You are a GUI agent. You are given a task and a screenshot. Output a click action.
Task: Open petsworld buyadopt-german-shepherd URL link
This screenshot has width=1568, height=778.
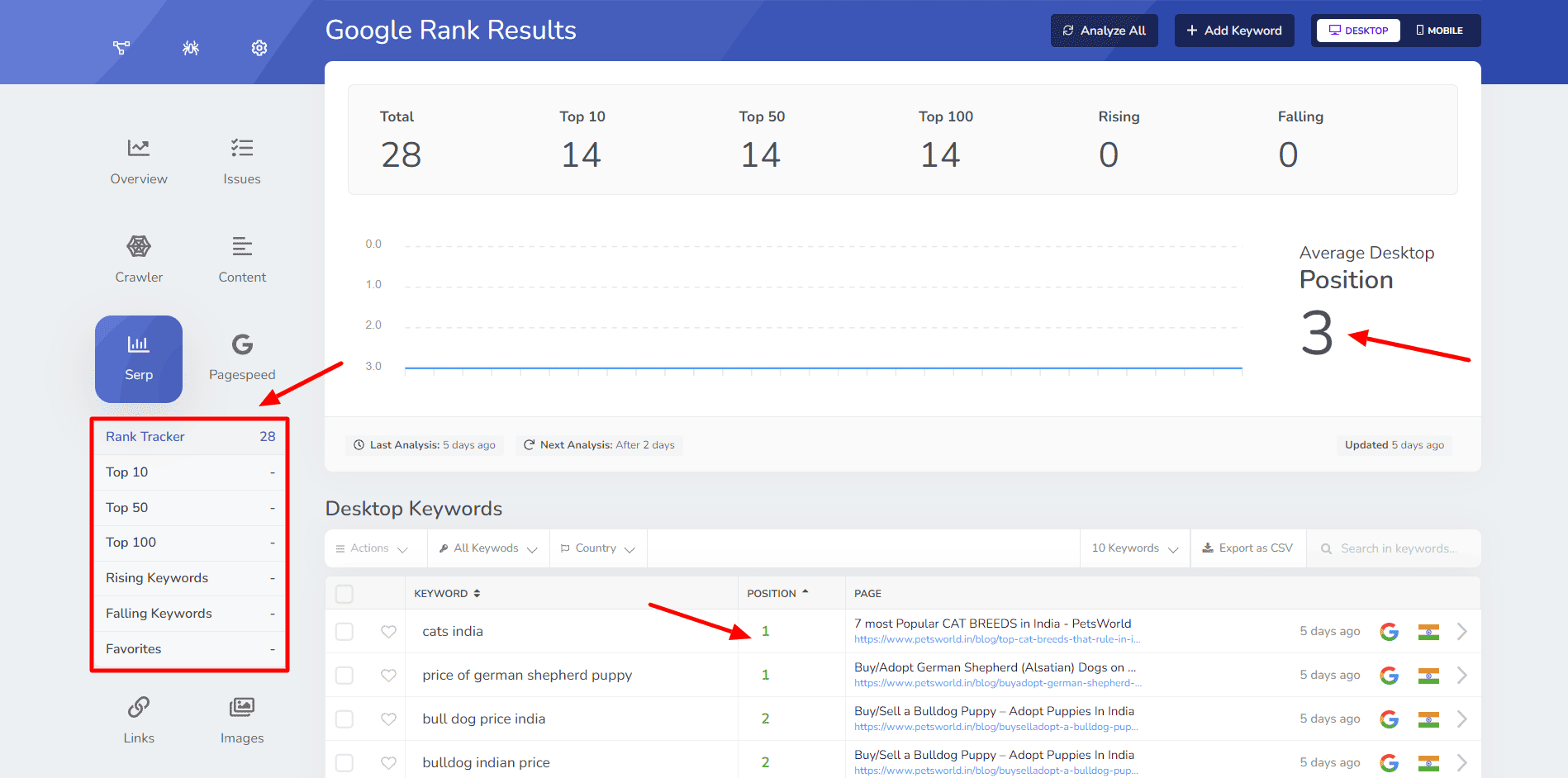click(x=998, y=683)
